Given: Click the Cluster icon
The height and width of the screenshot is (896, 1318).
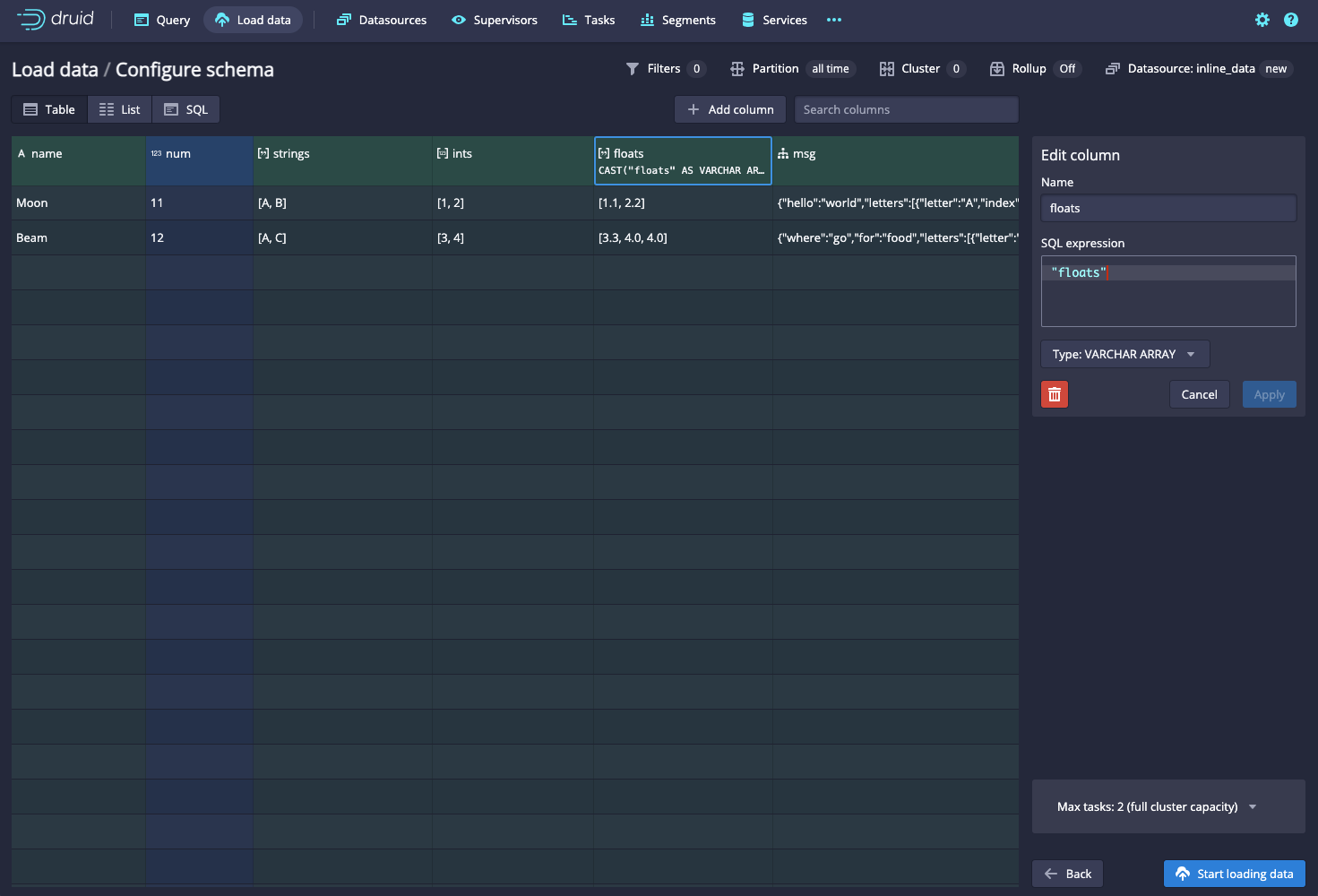Looking at the screenshot, I should coord(887,69).
